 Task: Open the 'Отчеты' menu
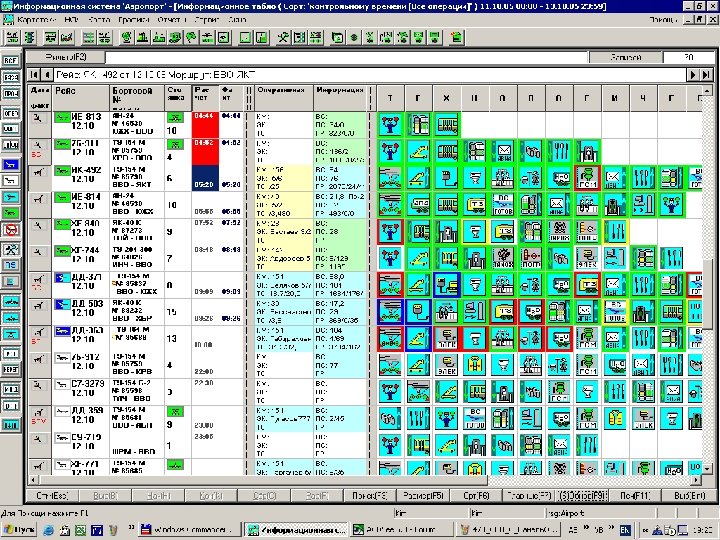pyautogui.click(x=171, y=20)
